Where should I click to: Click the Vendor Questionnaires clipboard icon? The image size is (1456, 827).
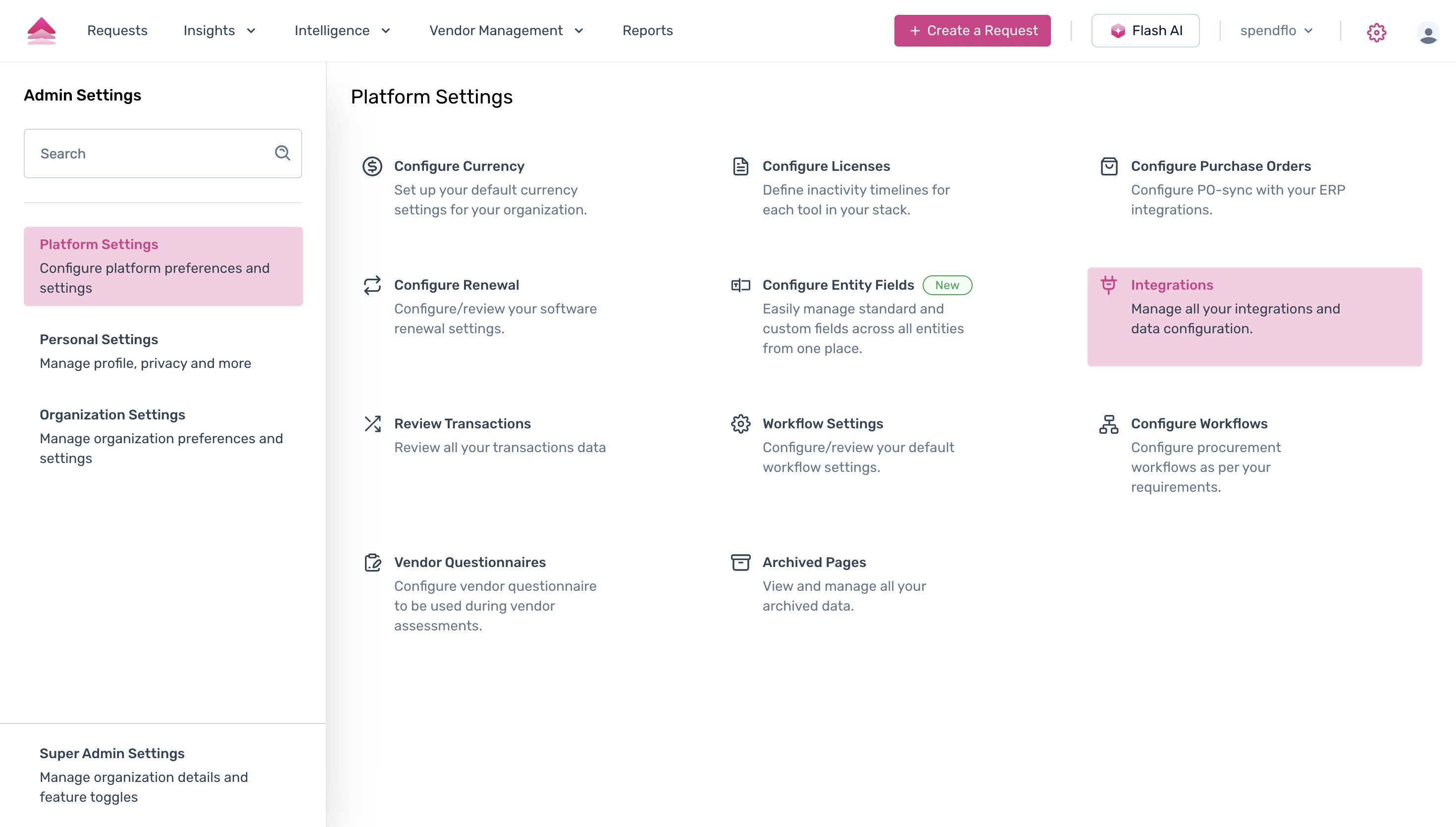(372, 563)
